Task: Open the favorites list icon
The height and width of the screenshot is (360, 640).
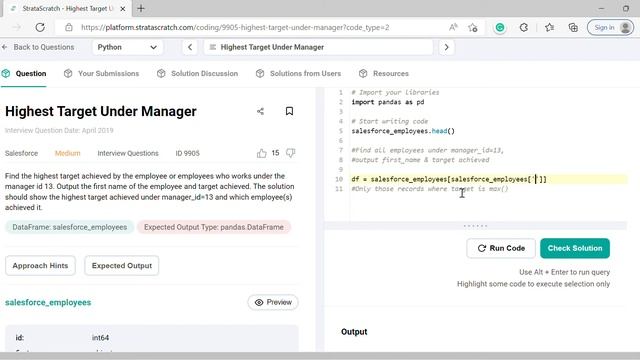Action: (549, 27)
